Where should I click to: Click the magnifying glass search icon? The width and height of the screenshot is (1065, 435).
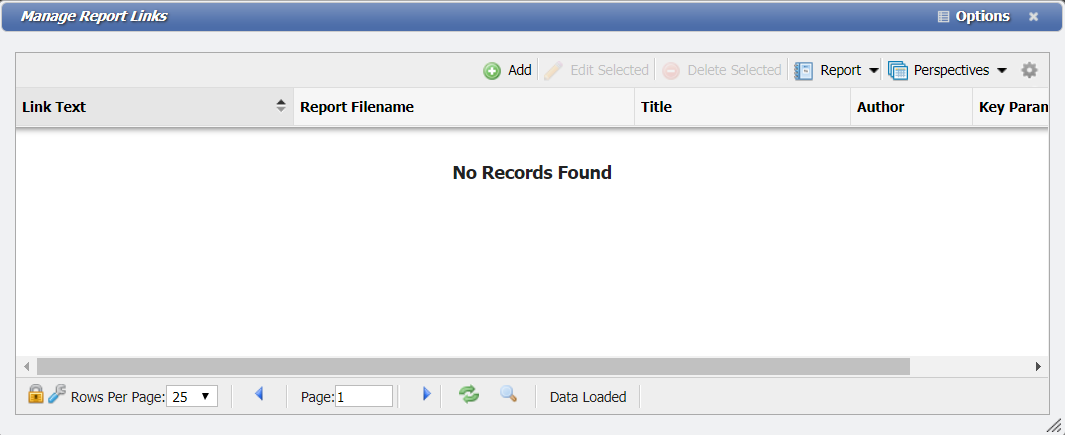508,394
